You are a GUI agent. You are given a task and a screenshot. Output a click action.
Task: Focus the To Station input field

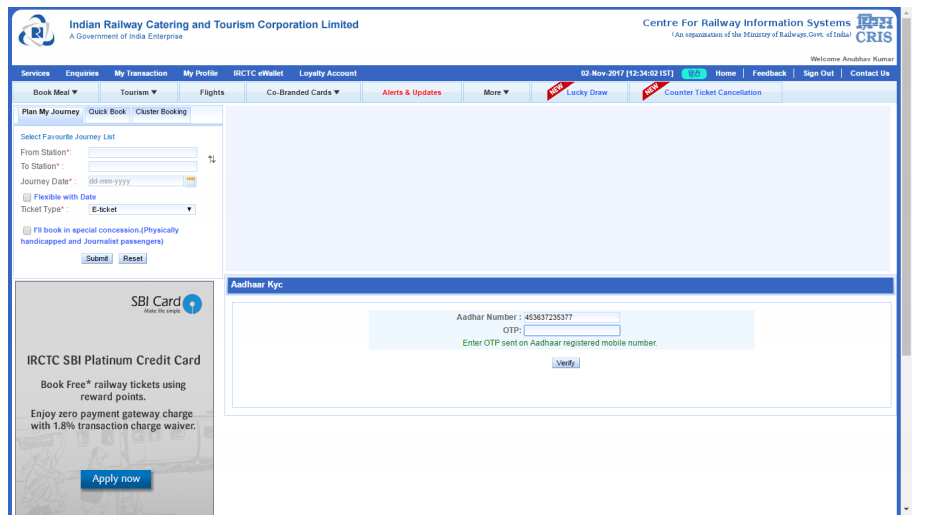[143, 166]
